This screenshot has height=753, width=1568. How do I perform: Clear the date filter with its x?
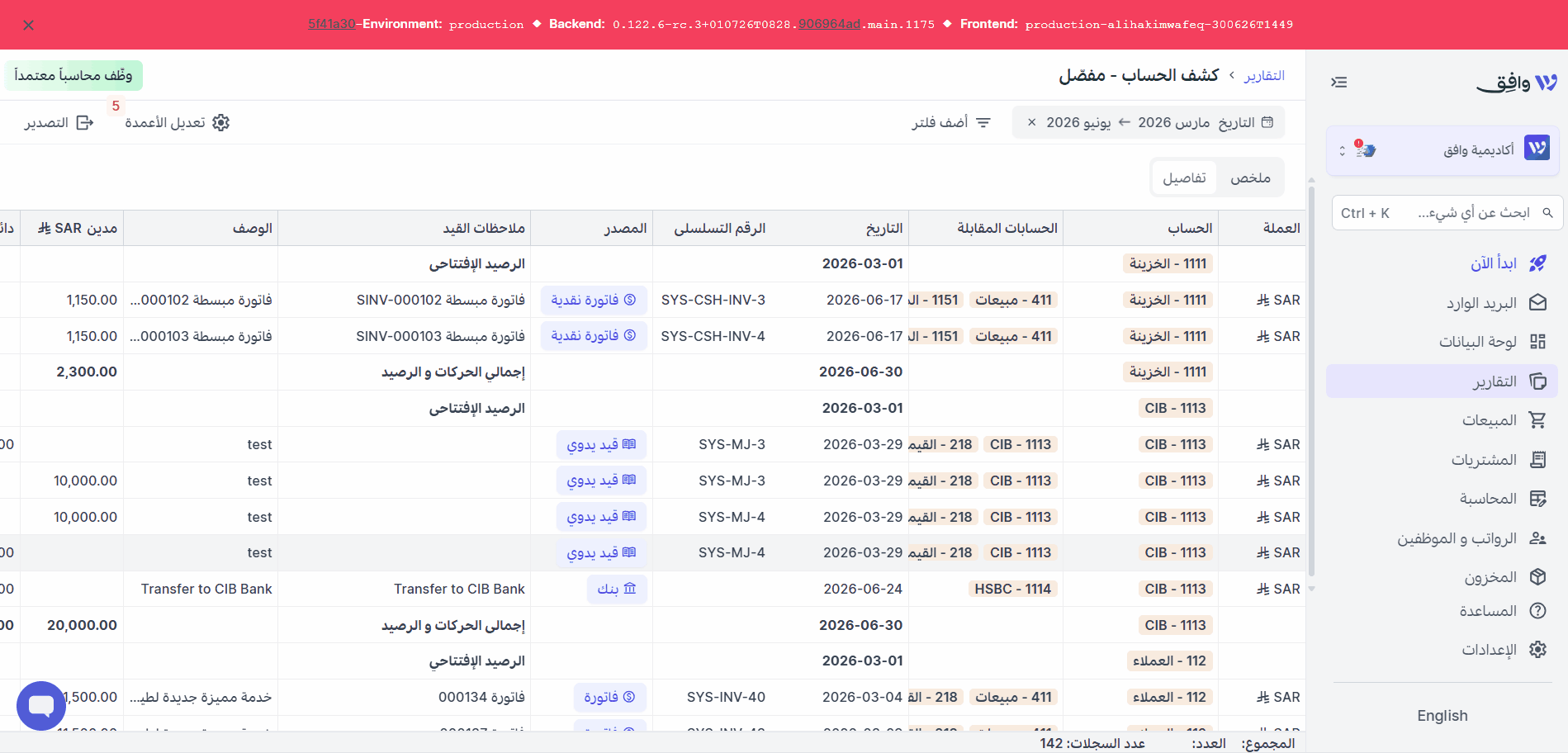tap(1031, 122)
